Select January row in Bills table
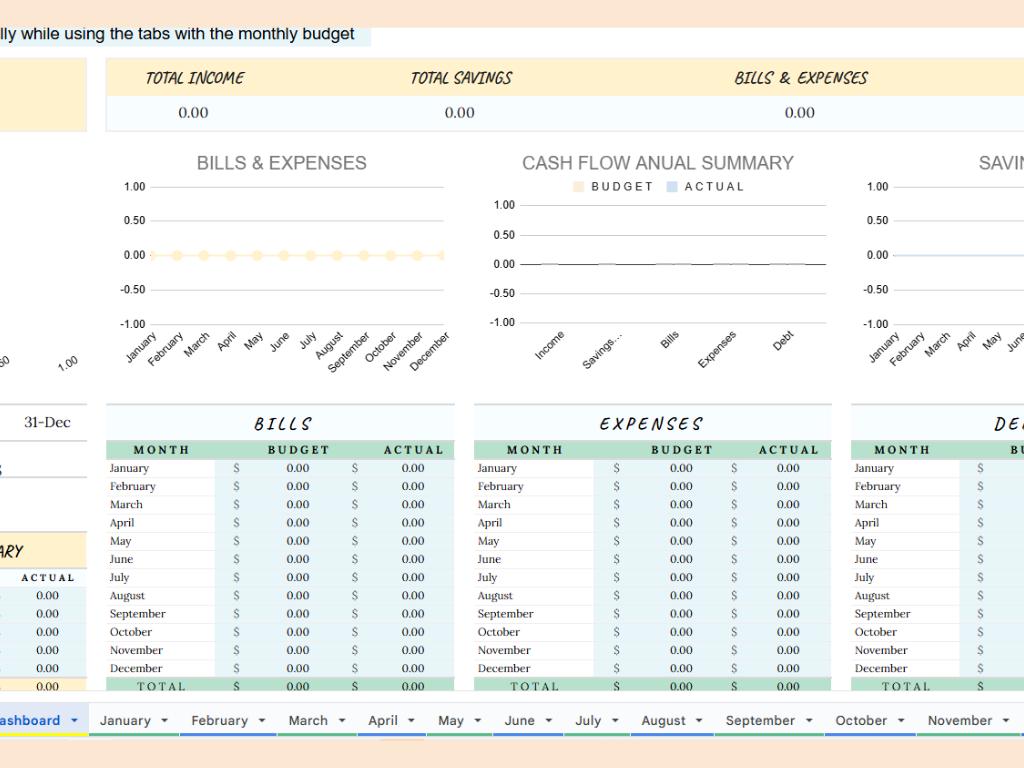1024x768 pixels. (x=280, y=468)
